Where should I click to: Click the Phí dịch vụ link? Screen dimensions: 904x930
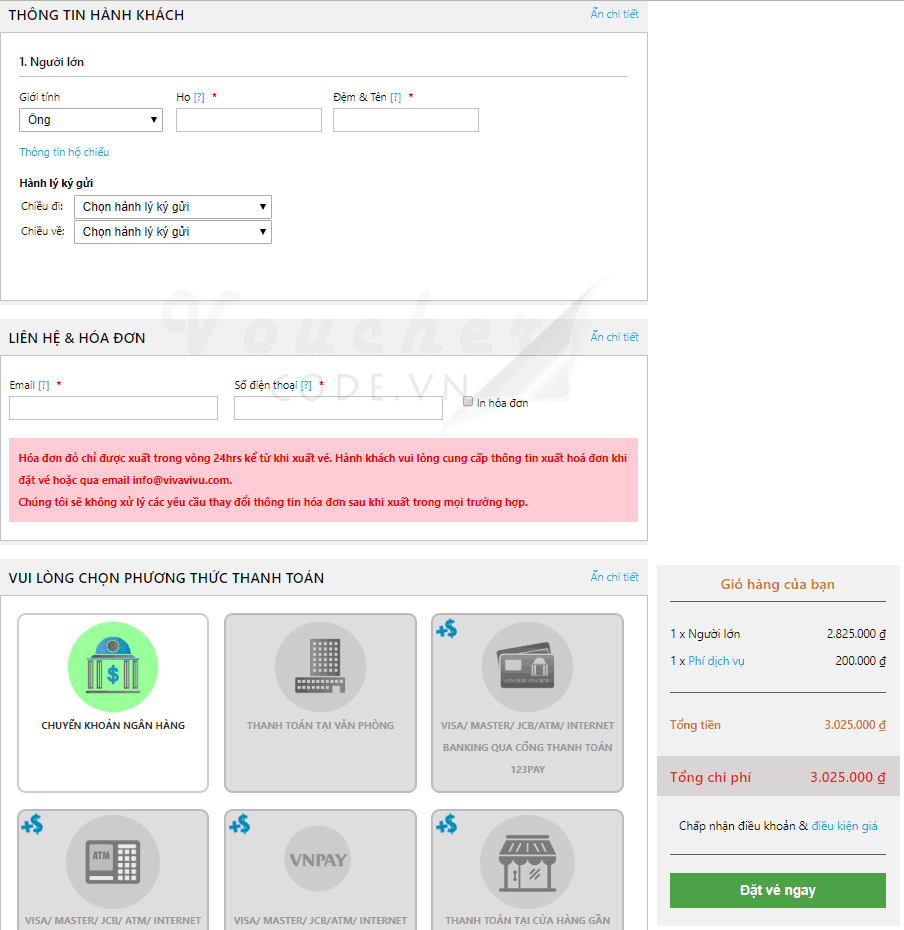pyautogui.click(x=716, y=661)
